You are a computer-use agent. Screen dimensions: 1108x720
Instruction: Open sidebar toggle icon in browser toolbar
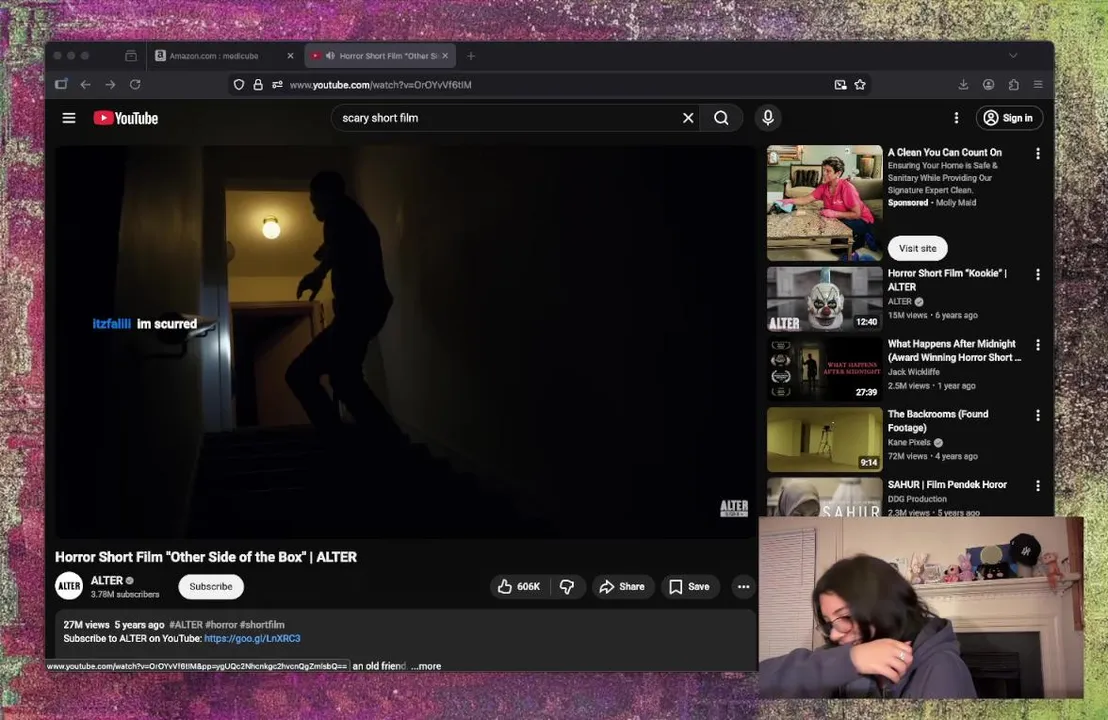(x=61, y=84)
